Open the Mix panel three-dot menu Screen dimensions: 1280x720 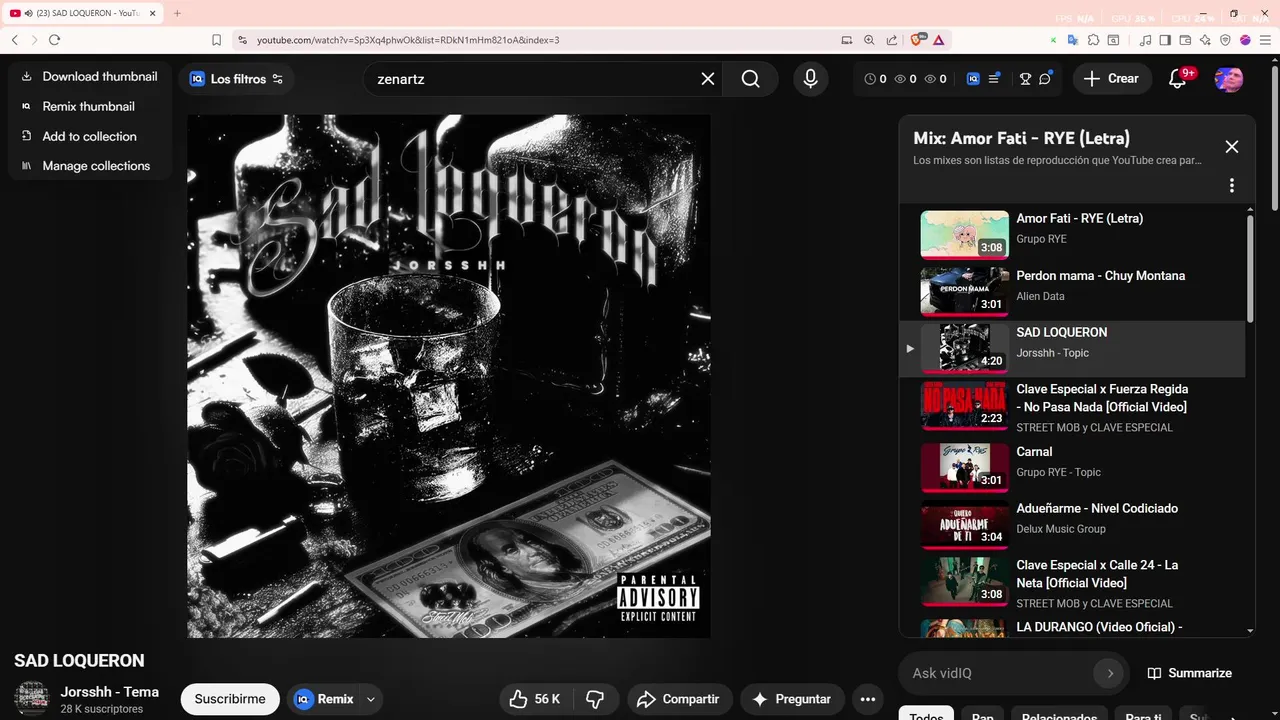tap(1232, 185)
